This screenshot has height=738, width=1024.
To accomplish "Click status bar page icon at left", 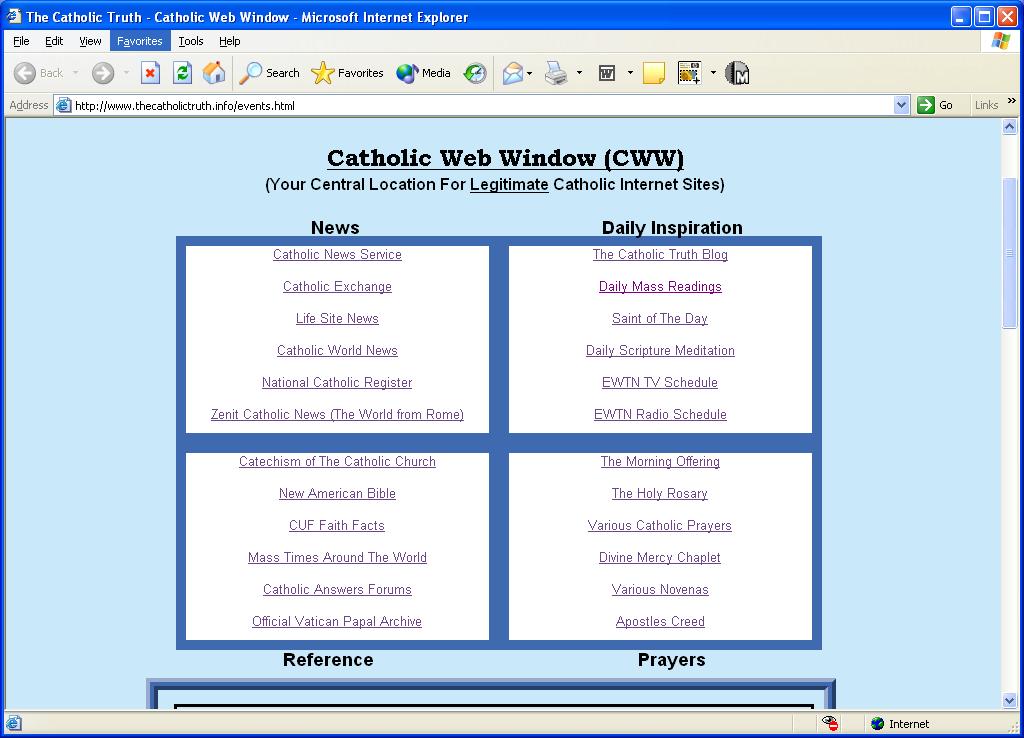I will click(14, 723).
